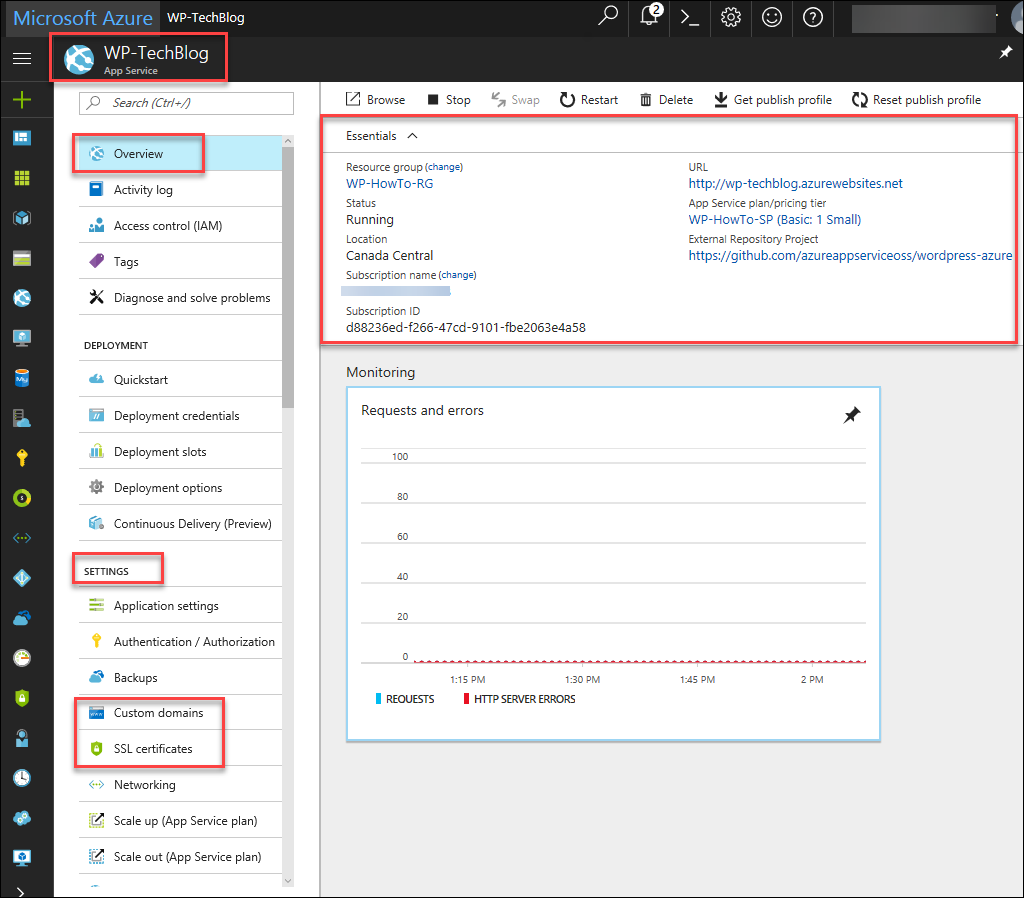Select Overview in the resource menu
Viewport: 1024px width, 898px height.
[180, 153]
